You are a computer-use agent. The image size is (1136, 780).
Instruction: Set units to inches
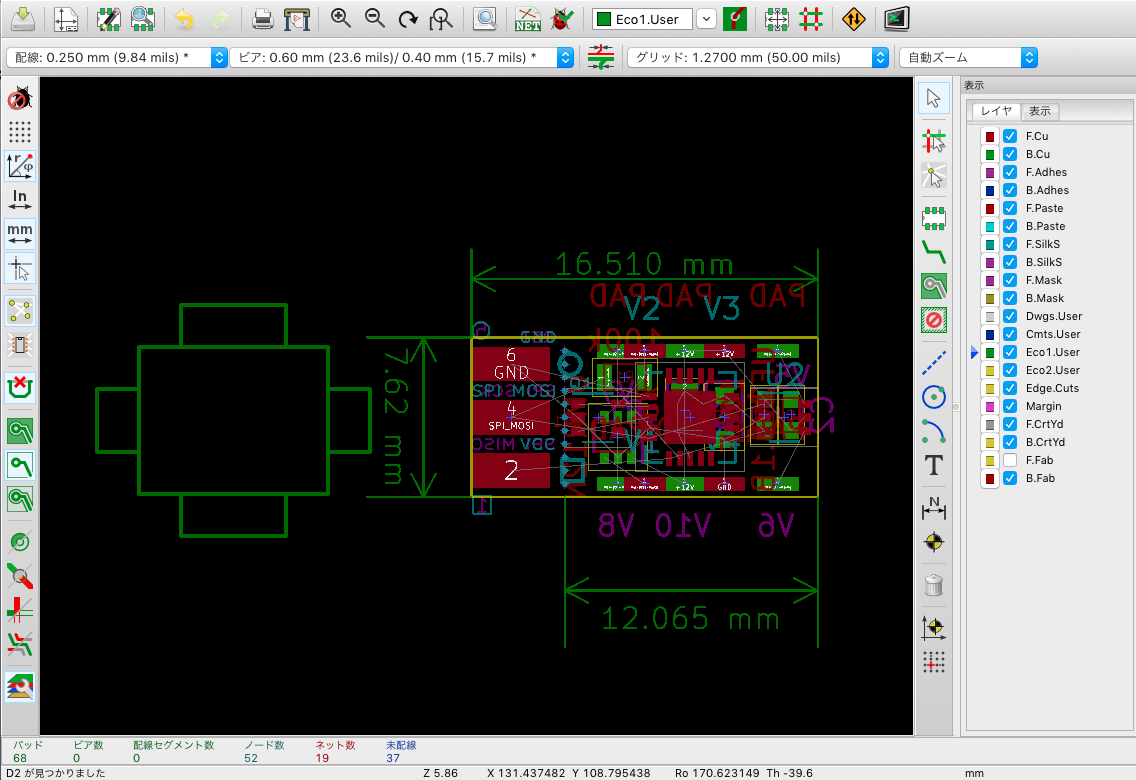pyautogui.click(x=20, y=200)
